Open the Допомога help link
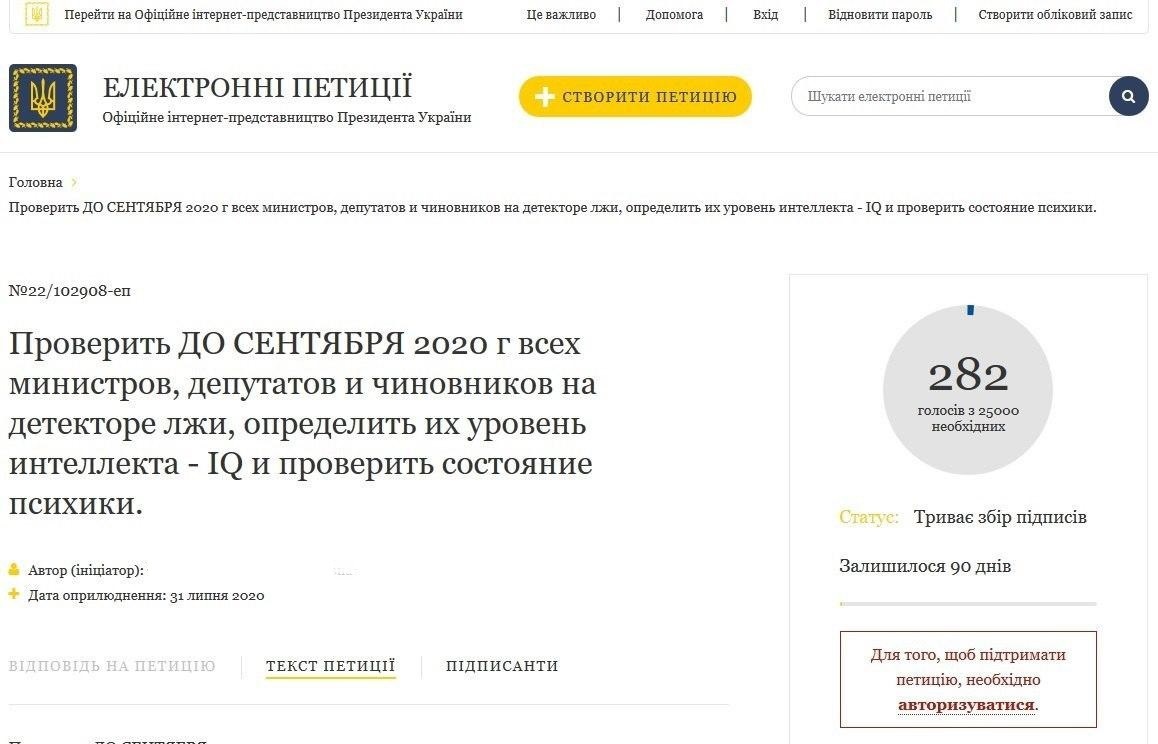 pyautogui.click(x=674, y=15)
